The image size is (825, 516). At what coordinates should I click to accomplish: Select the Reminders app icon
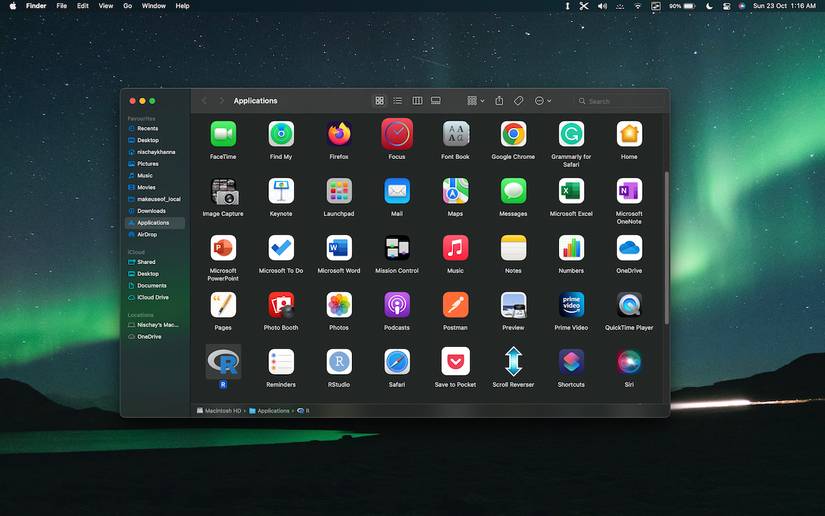pos(281,362)
